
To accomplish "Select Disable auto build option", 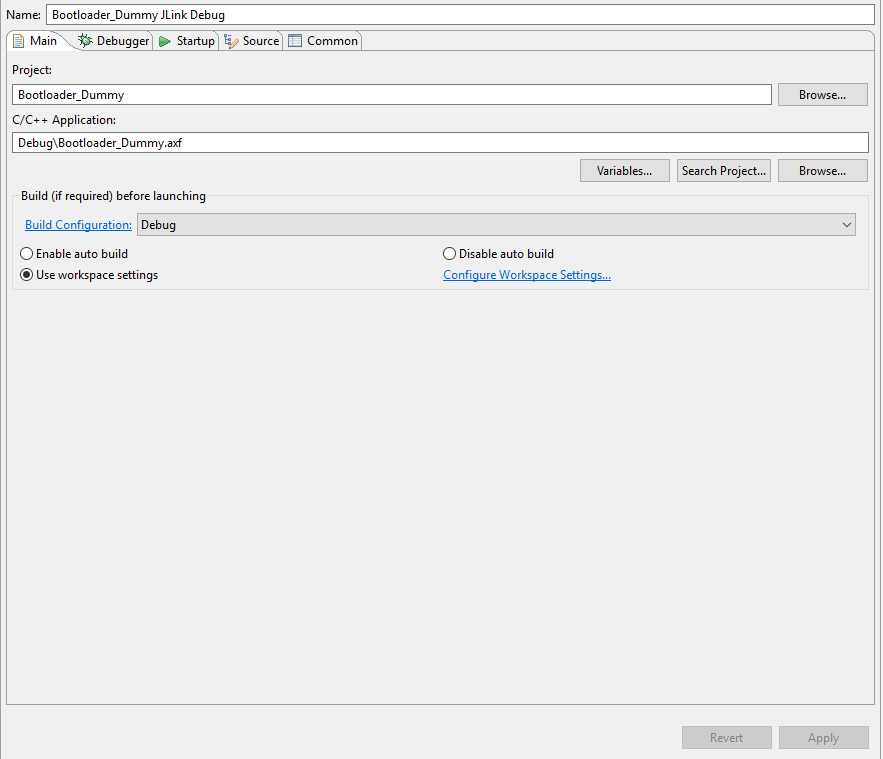I will (498, 254).
